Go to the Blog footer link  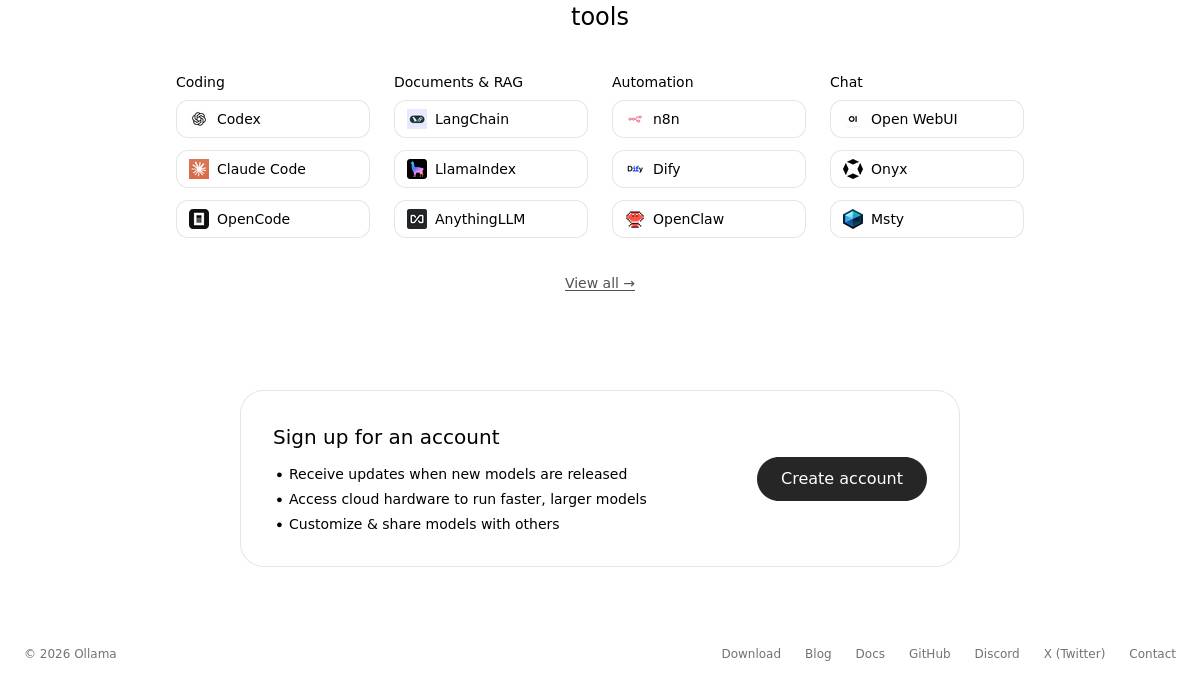click(x=818, y=654)
